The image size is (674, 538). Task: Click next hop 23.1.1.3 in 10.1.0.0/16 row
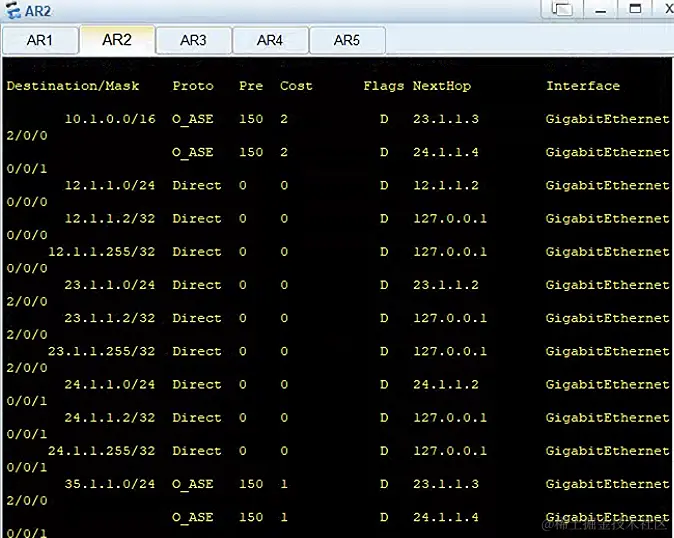click(446, 119)
